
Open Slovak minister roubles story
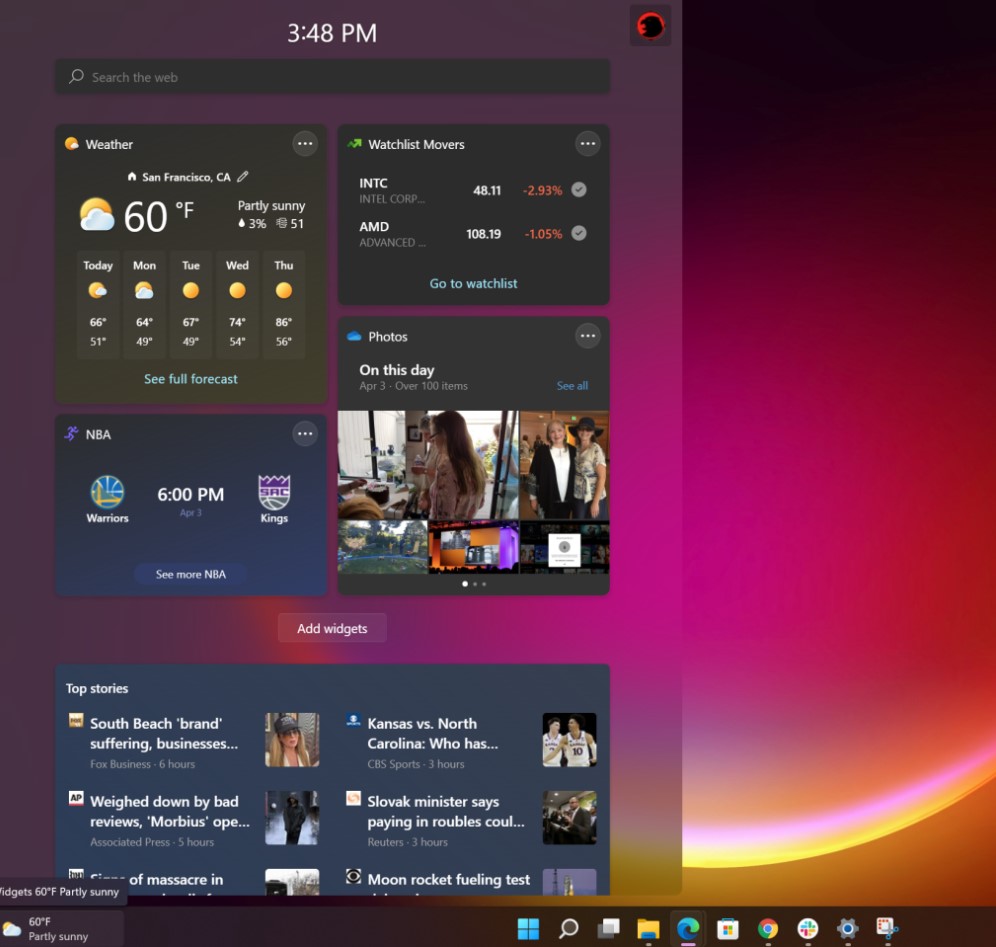click(x=446, y=812)
